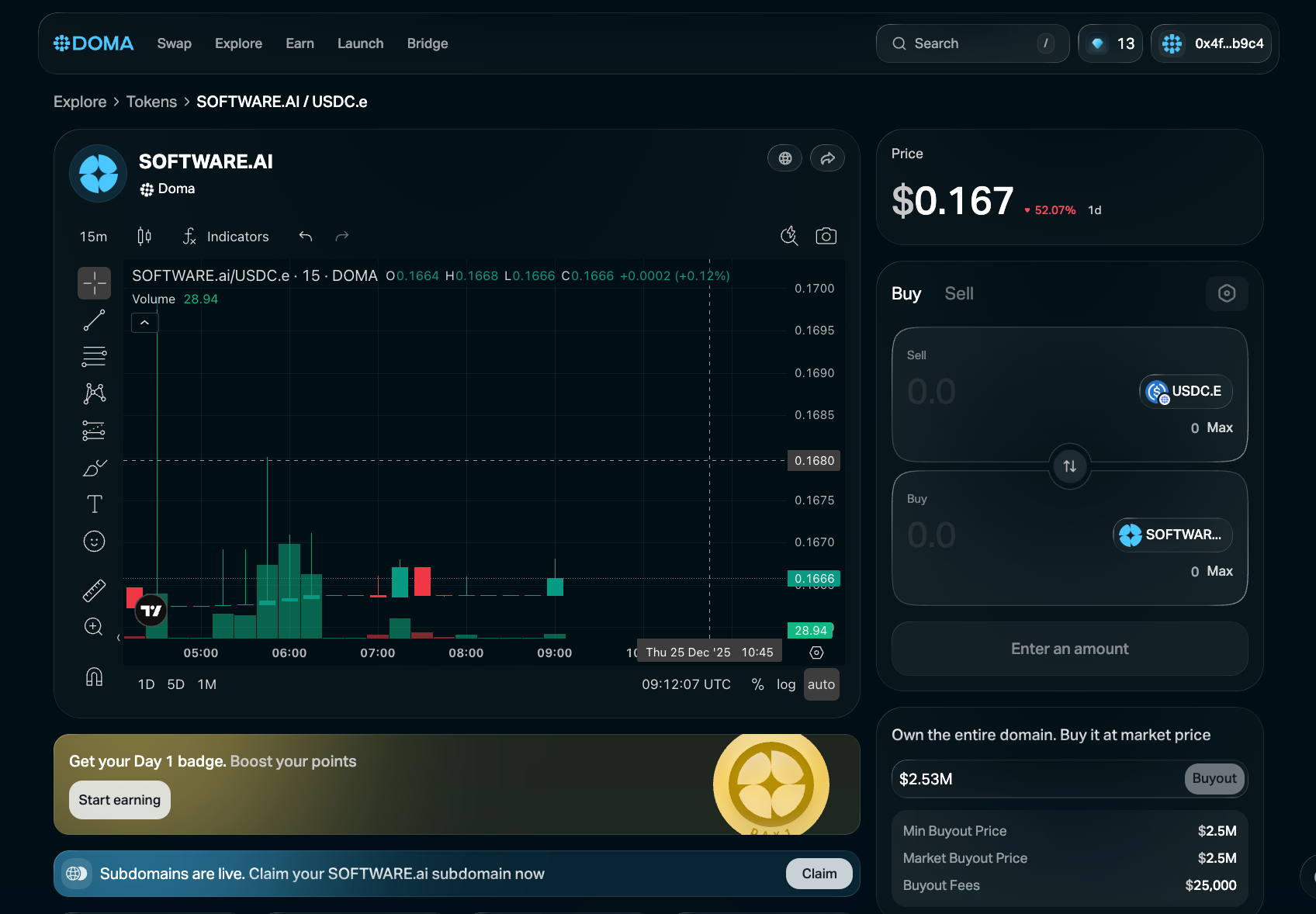Open the chart snapshot camera icon
The height and width of the screenshot is (914, 1316).
pos(826,236)
